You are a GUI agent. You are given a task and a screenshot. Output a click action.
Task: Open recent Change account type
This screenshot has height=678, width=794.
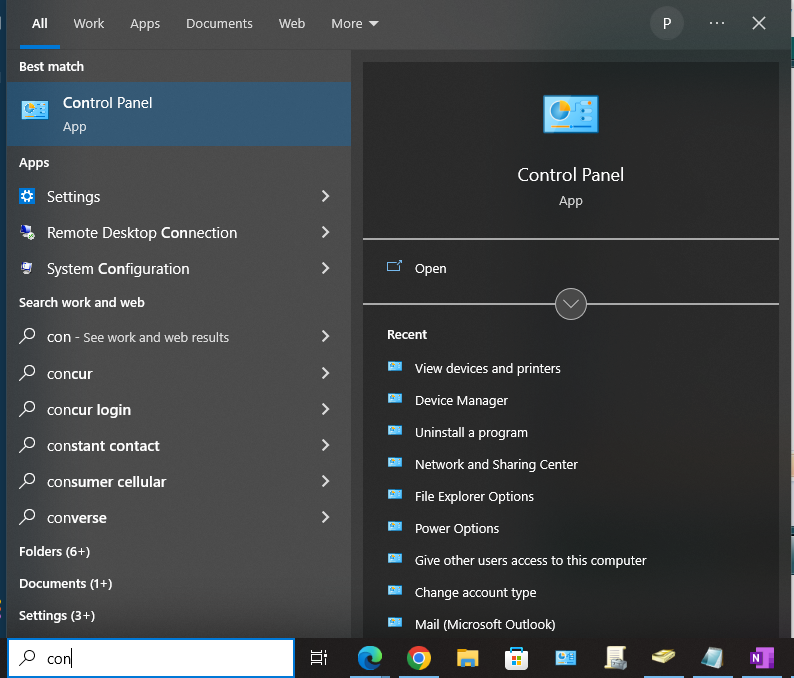[475, 592]
